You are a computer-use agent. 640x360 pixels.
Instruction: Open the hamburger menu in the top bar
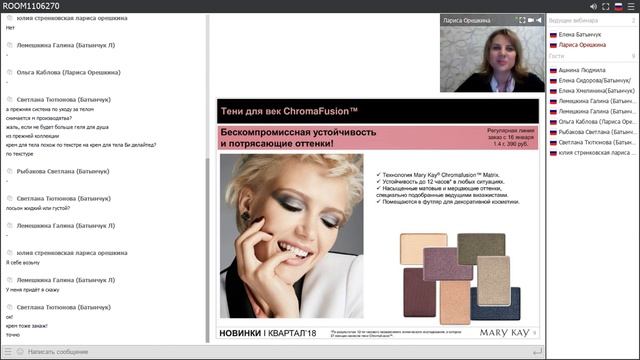(631, 7)
